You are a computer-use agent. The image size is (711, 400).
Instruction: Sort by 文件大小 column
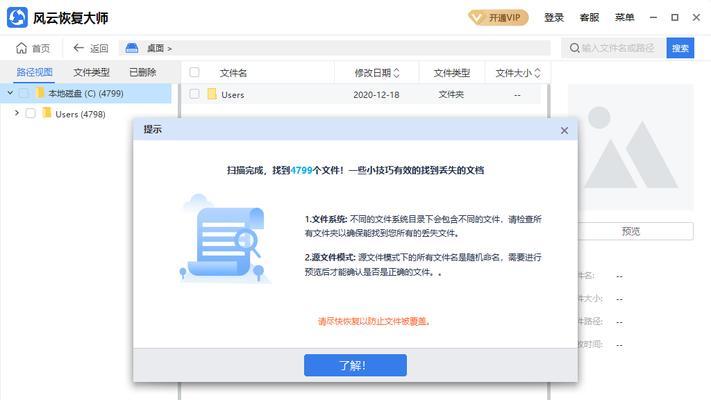(518, 73)
